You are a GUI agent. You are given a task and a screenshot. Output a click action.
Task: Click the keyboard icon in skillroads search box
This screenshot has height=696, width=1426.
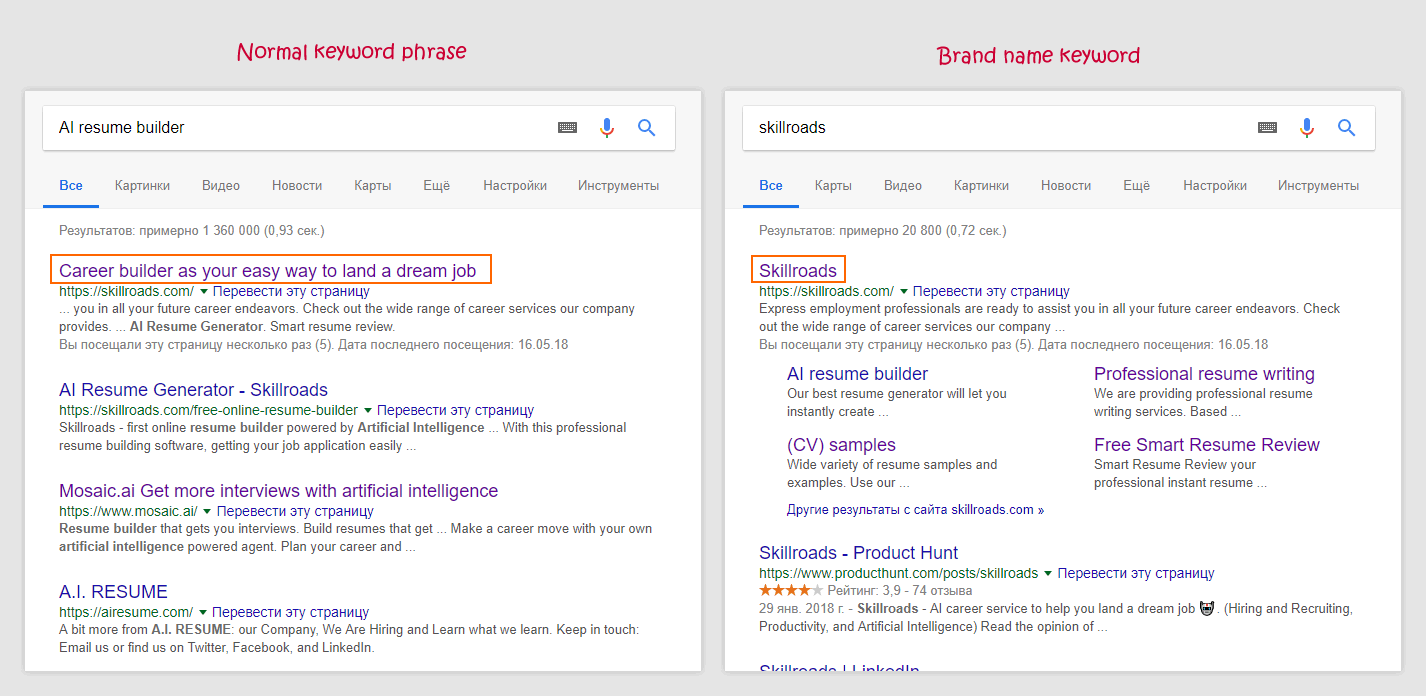(x=1267, y=127)
